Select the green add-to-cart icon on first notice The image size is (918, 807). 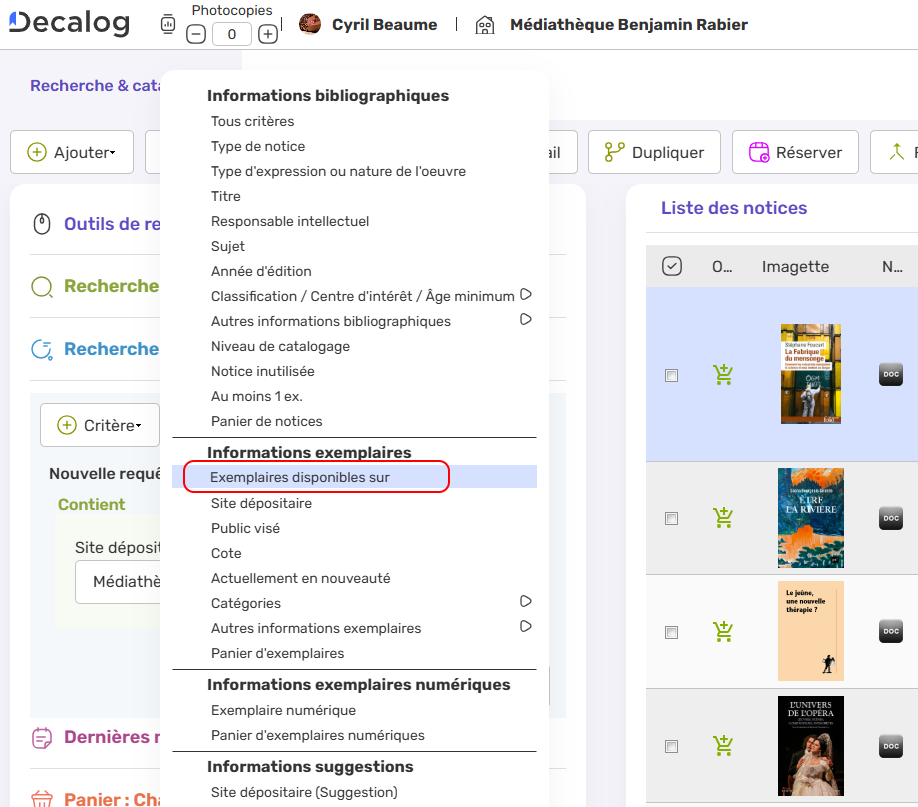tap(723, 373)
